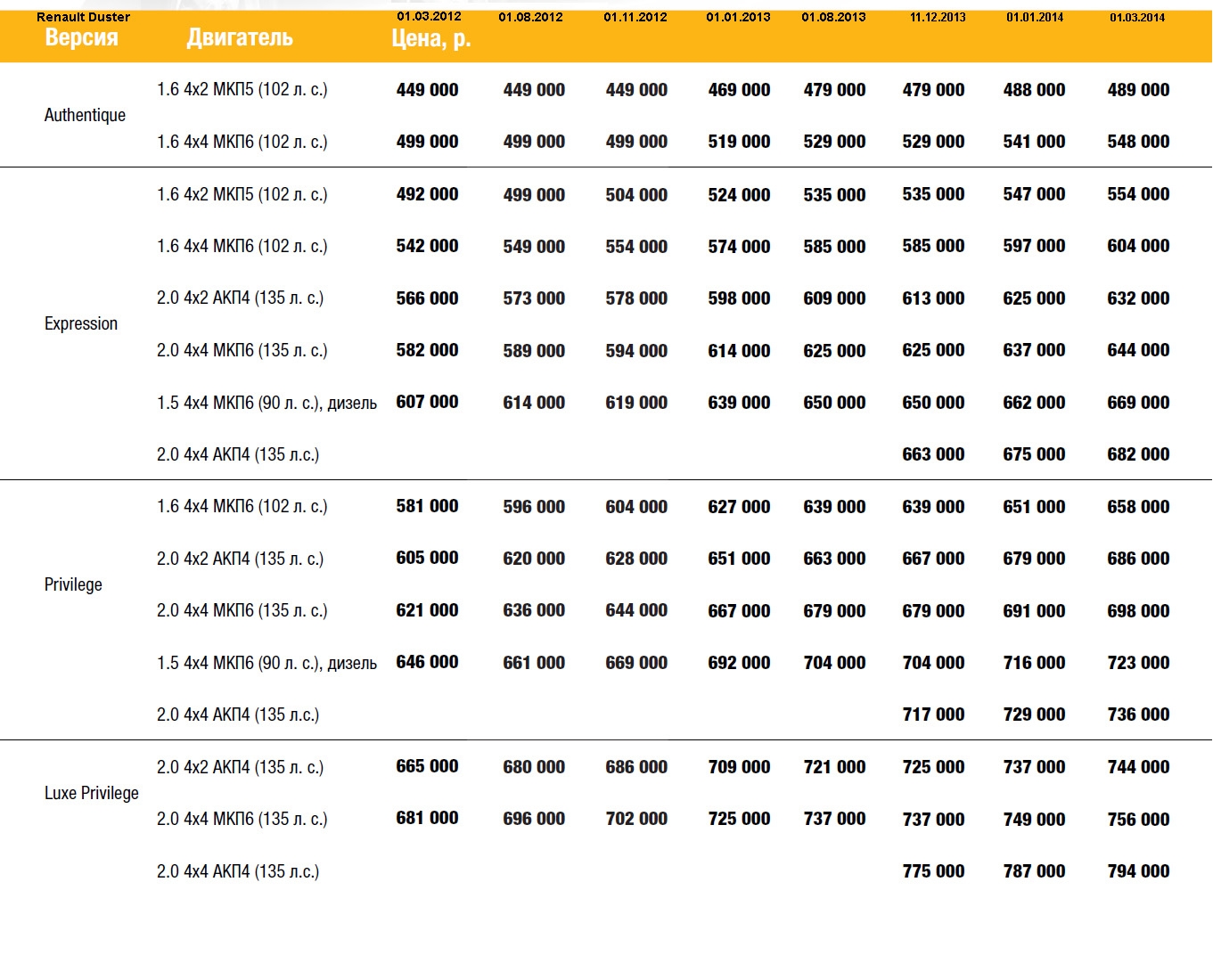1213x980 pixels.
Task: Click the 582 000 price cell
Action: pos(427,350)
